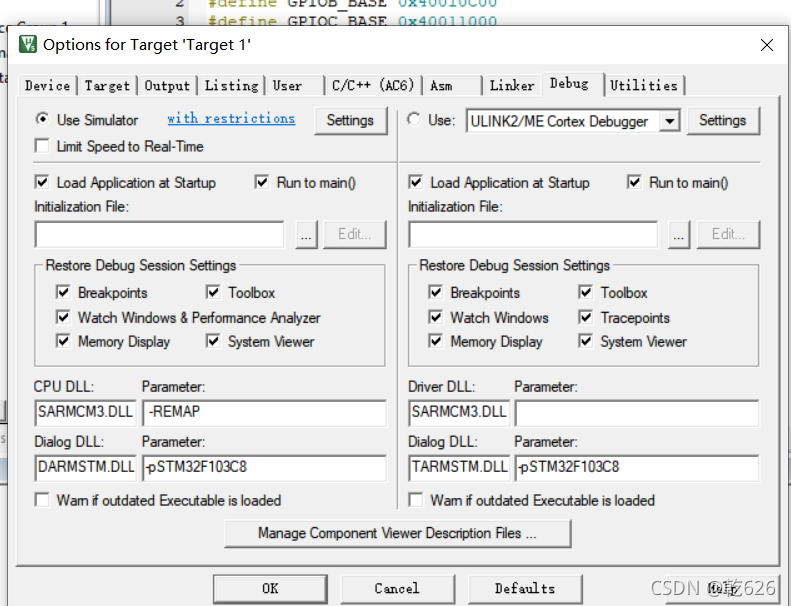Open the Output tab

click(167, 85)
